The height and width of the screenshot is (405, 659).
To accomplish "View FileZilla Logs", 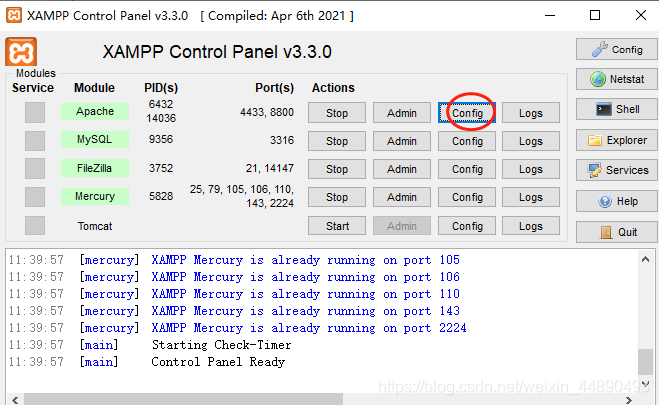I will point(531,169).
